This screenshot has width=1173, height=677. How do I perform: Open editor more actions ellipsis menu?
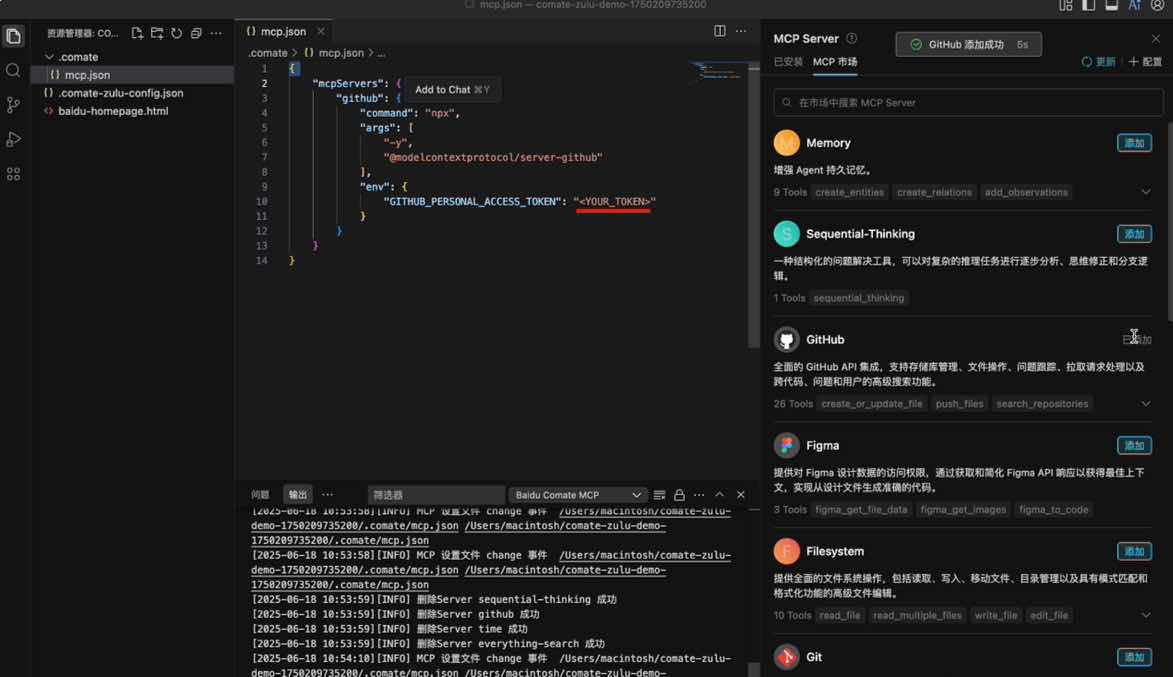pyautogui.click(x=741, y=31)
